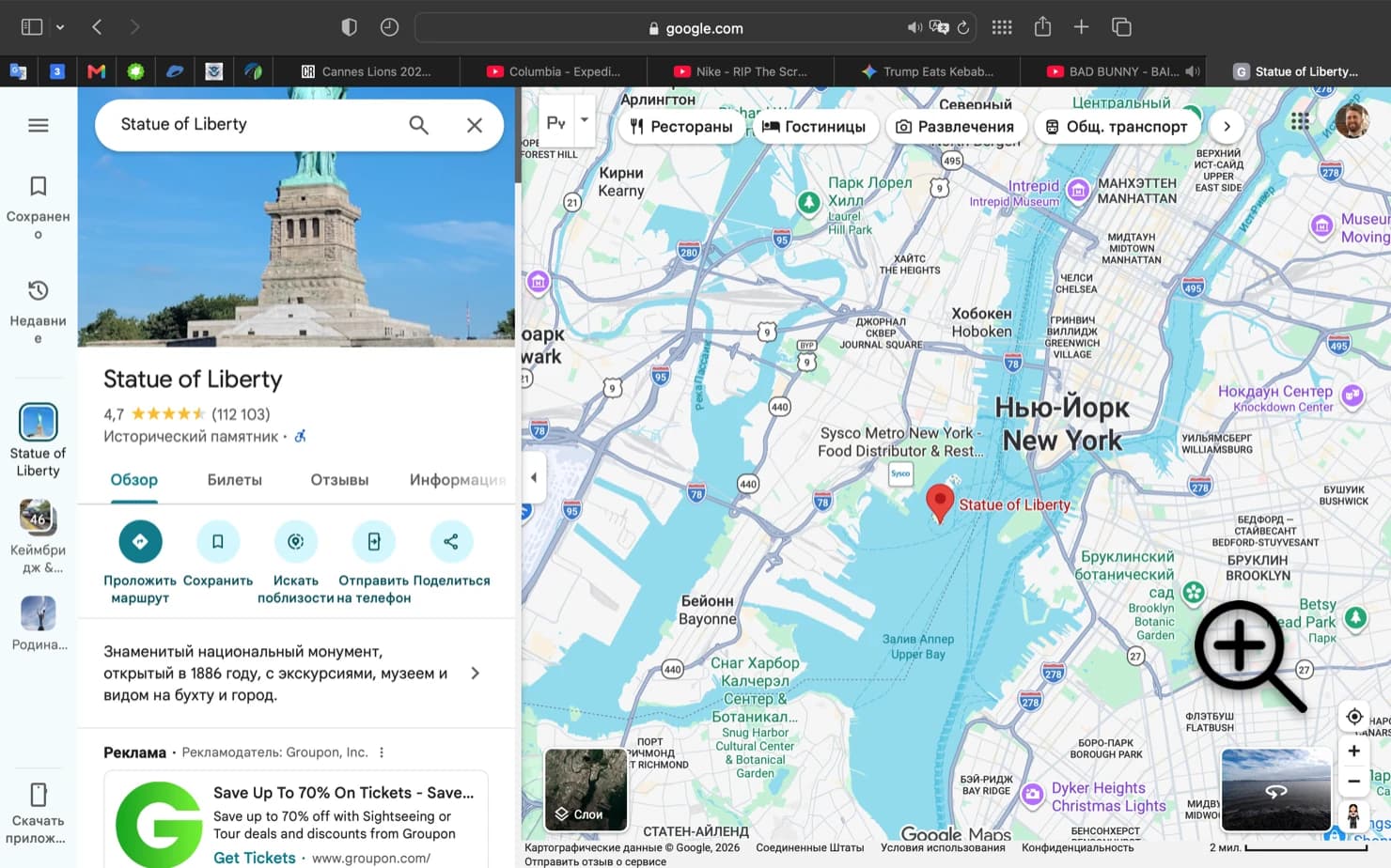Switch to the Обзор tab
1391x868 pixels.
134,480
